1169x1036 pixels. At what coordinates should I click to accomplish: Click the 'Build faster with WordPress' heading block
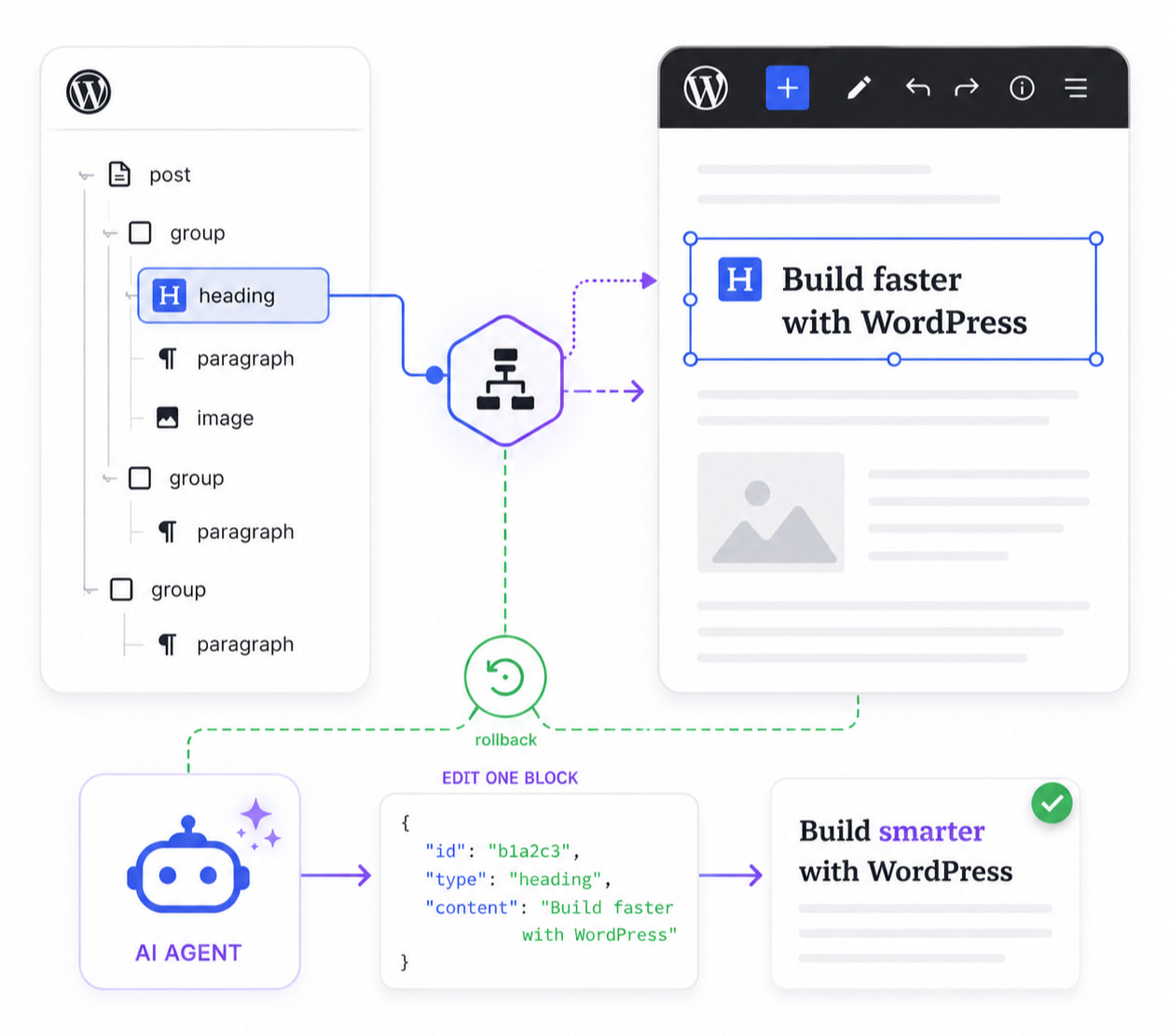click(x=893, y=299)
